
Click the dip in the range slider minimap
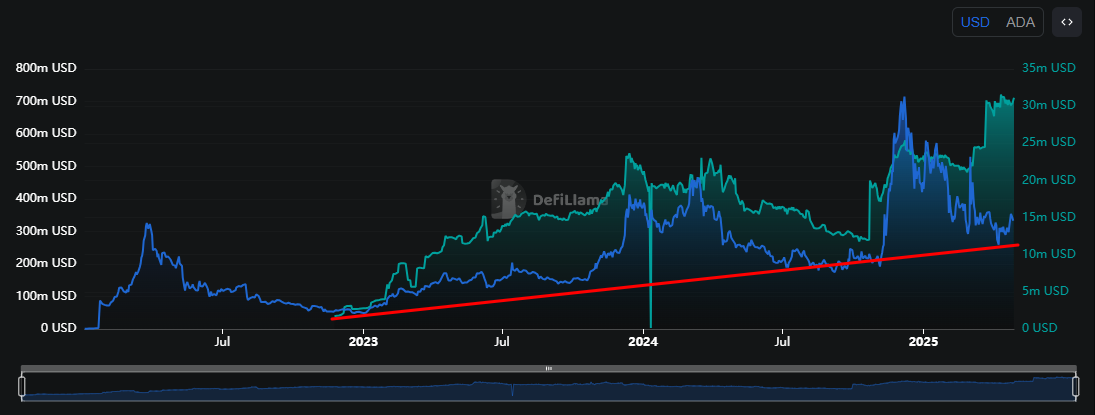513,390
